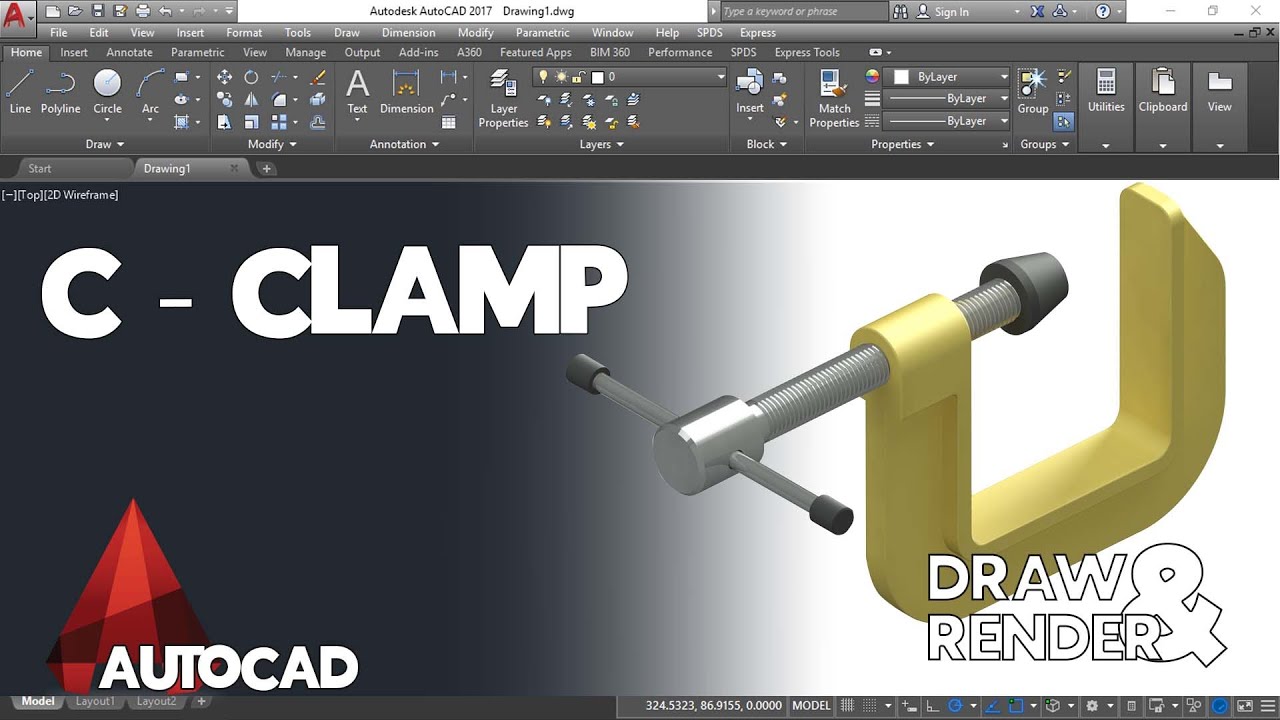Pick the Circle tool
Screen dimensions: 1280x720
[x=107, y=91]
